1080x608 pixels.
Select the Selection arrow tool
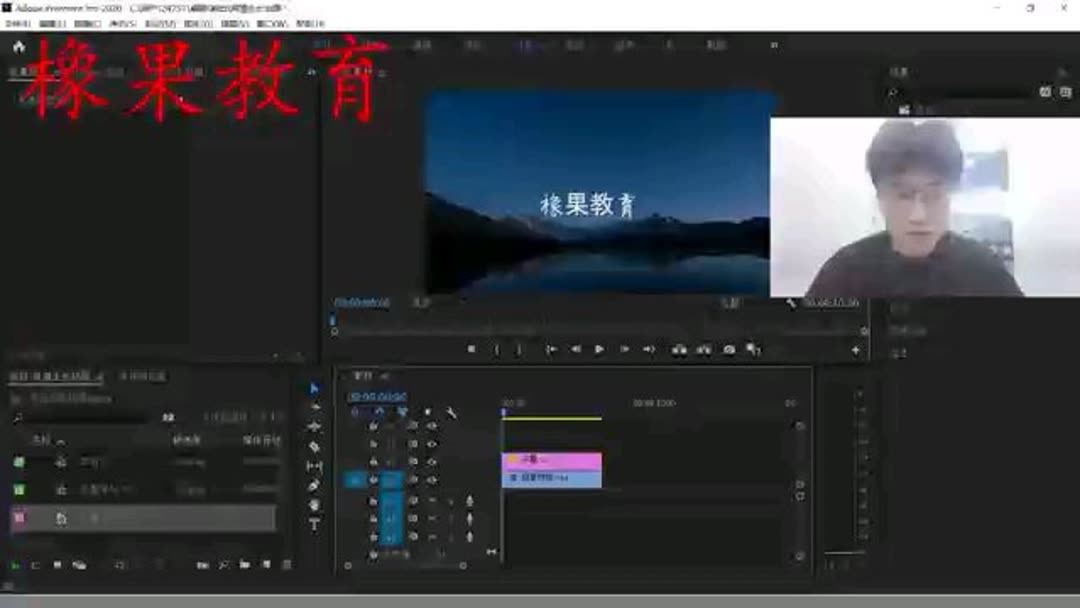(x=312, y=388)
